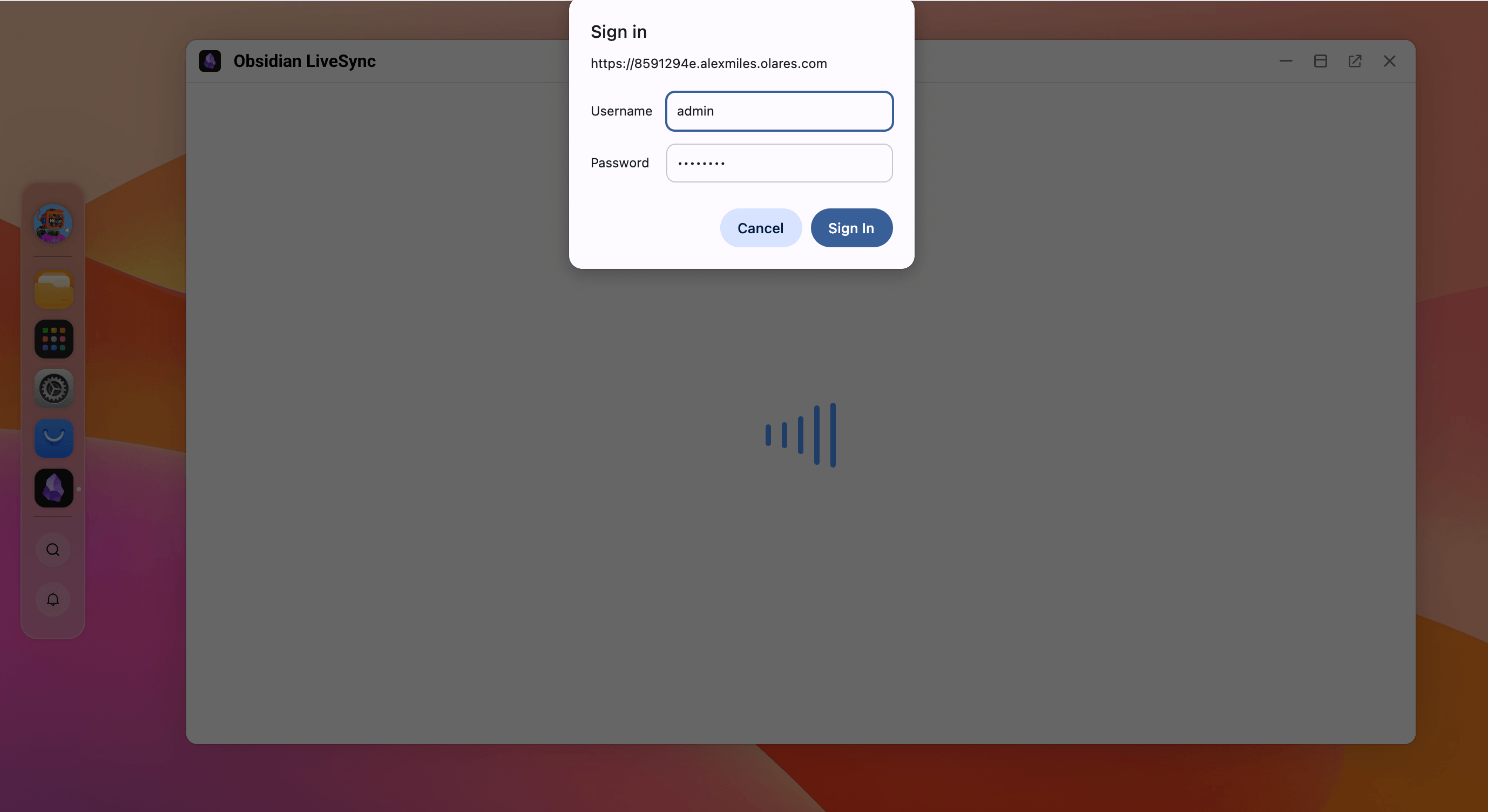The width and height of the screenshot is (1488, 812).
Task: Open the Files folder app in dock
Action: click(x=53, y=289)
